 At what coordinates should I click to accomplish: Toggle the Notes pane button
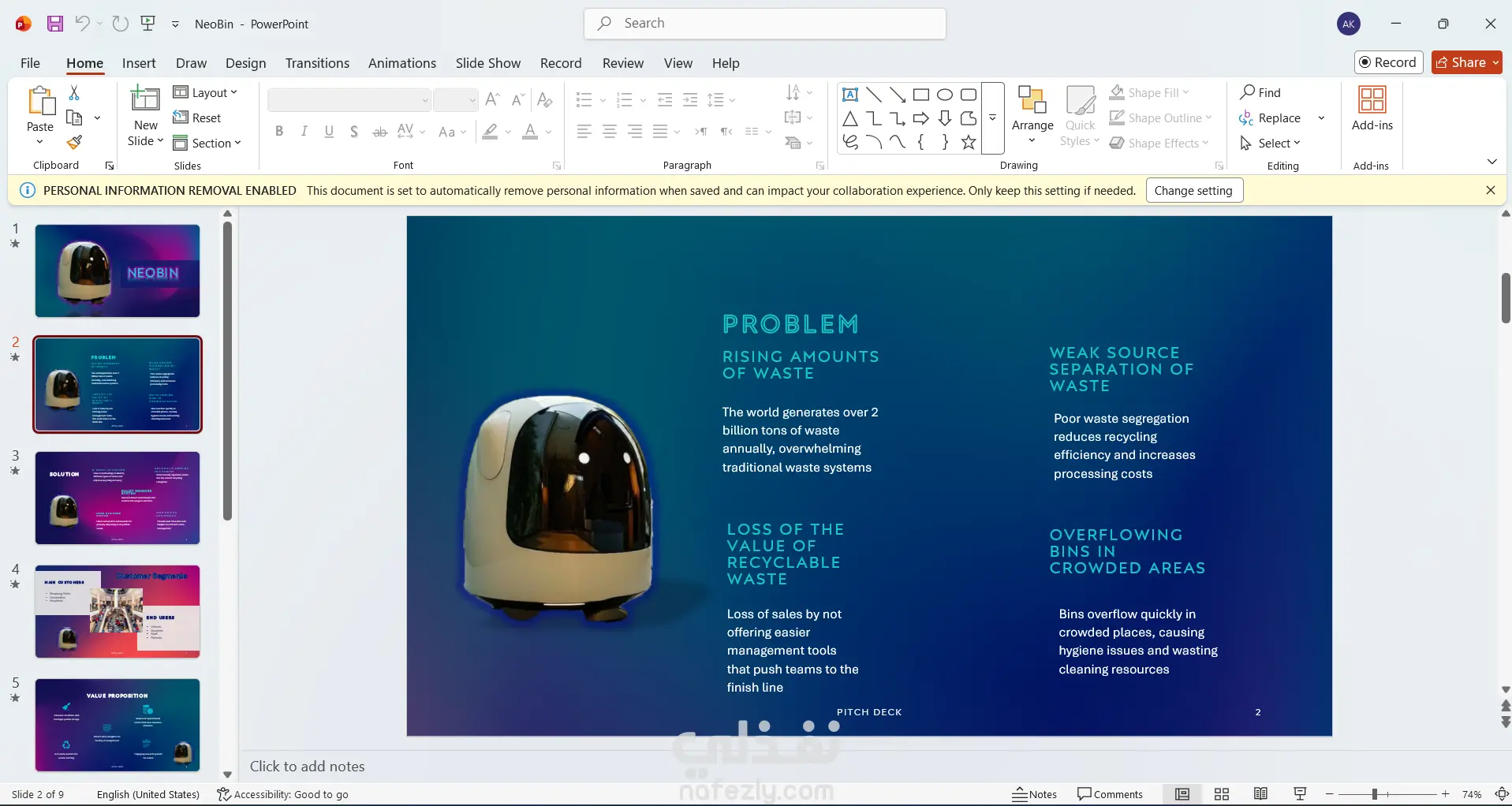click(x=1035, y=794)
